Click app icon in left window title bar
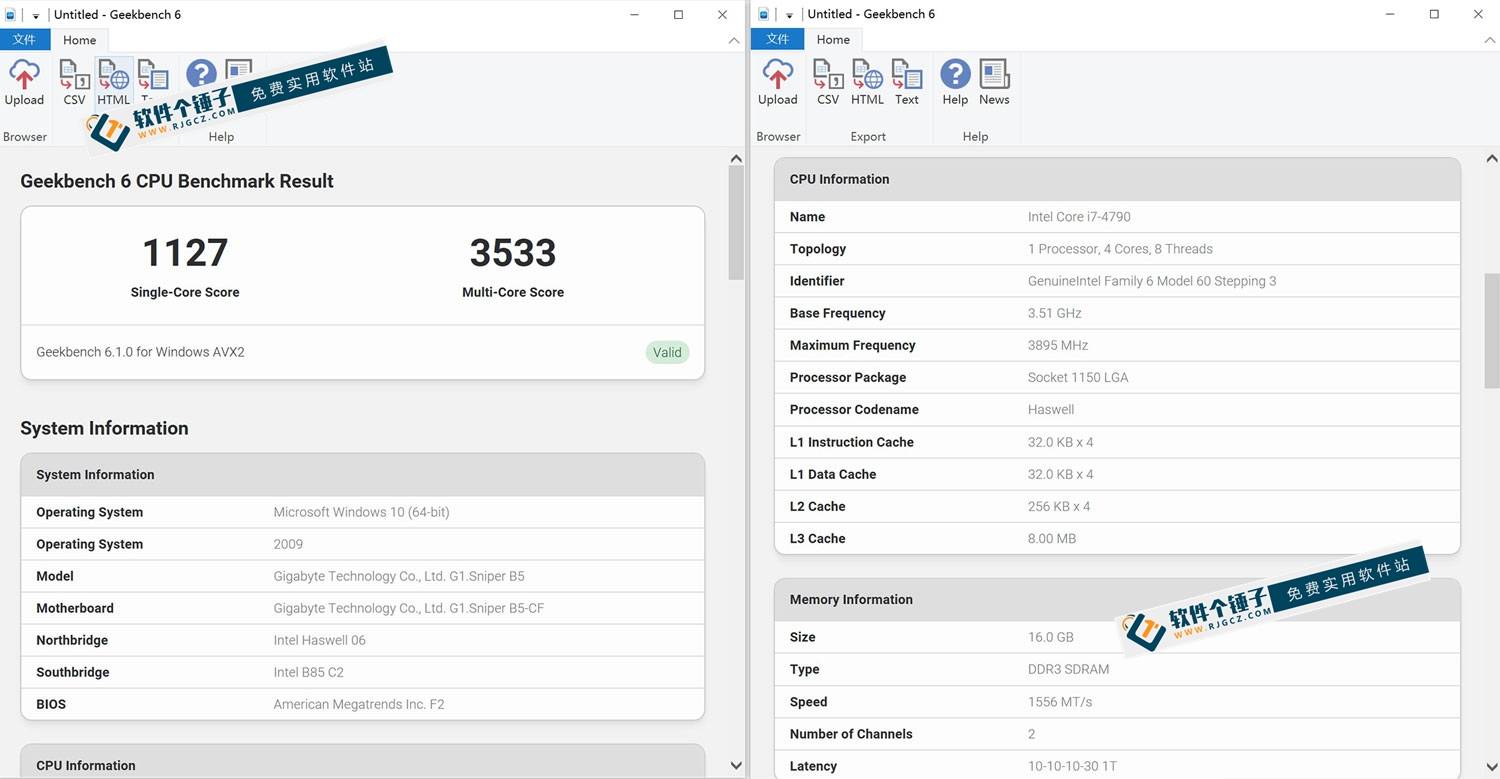The width and height of the screenshot is (1500, 779). pyautogui.click(x=11, y=14)
